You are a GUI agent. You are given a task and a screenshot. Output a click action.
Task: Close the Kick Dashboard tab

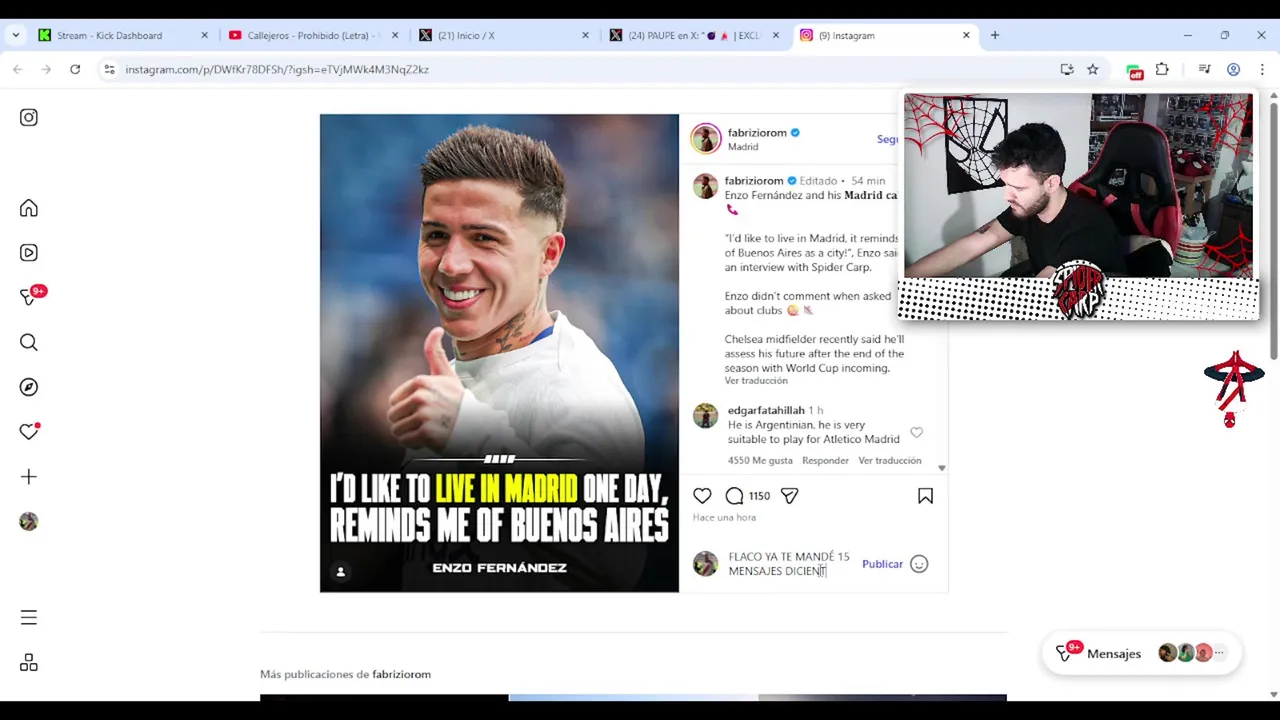tap(204, 35)
